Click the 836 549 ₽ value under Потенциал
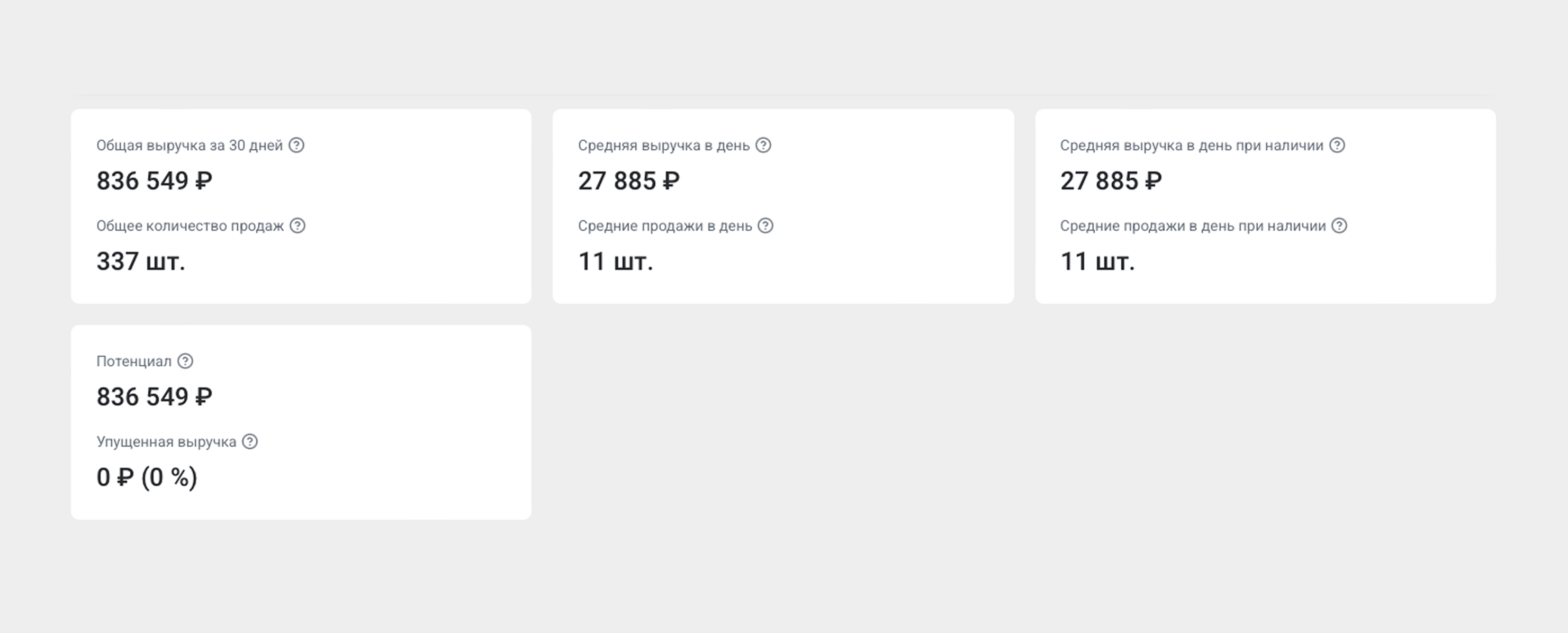1568x633 pixels. click(x=155, y=397)
